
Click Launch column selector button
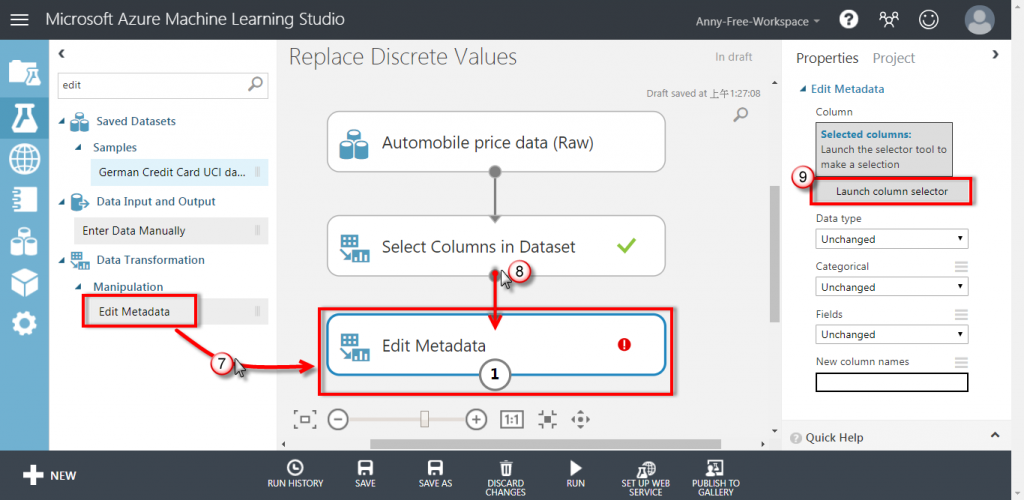(x=891, y=191)
